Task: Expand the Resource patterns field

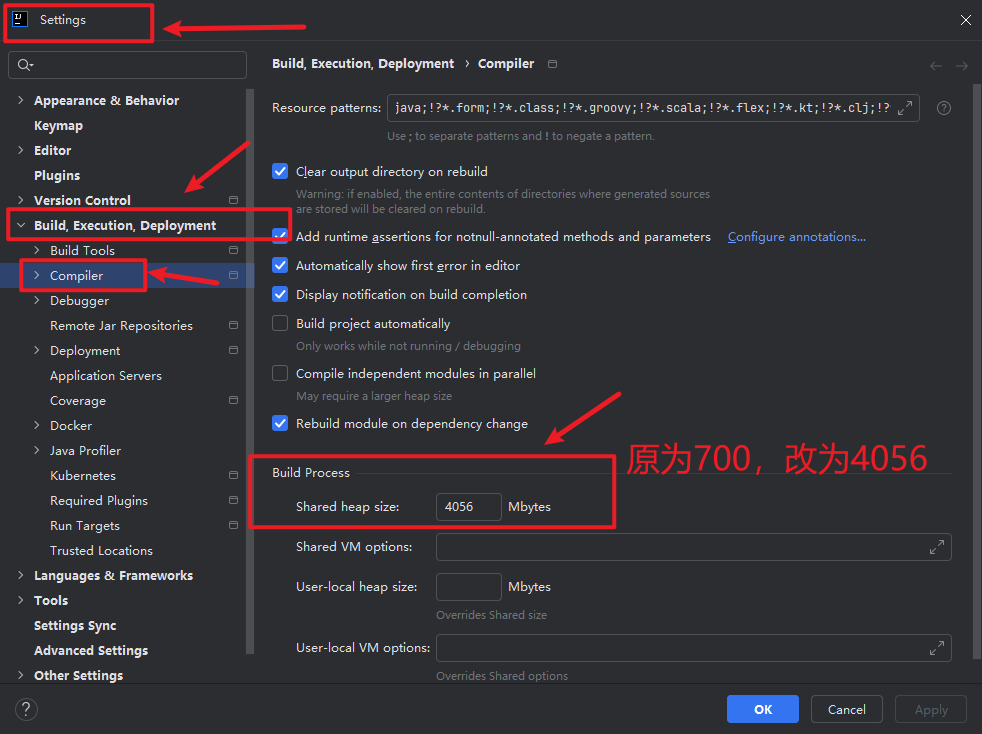Action: 905,108
